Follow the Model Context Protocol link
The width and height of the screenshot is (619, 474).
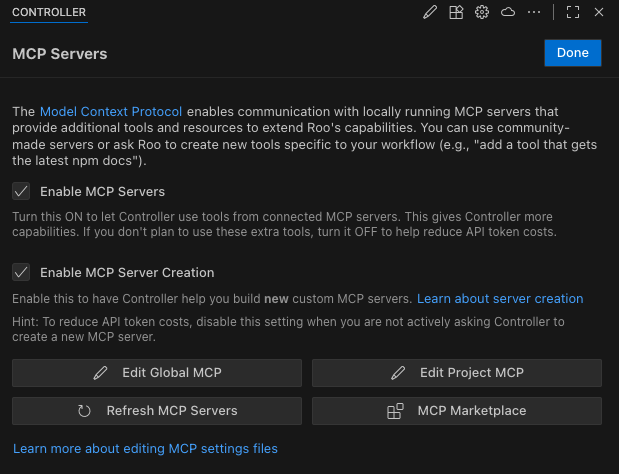[x=111, y=111]
